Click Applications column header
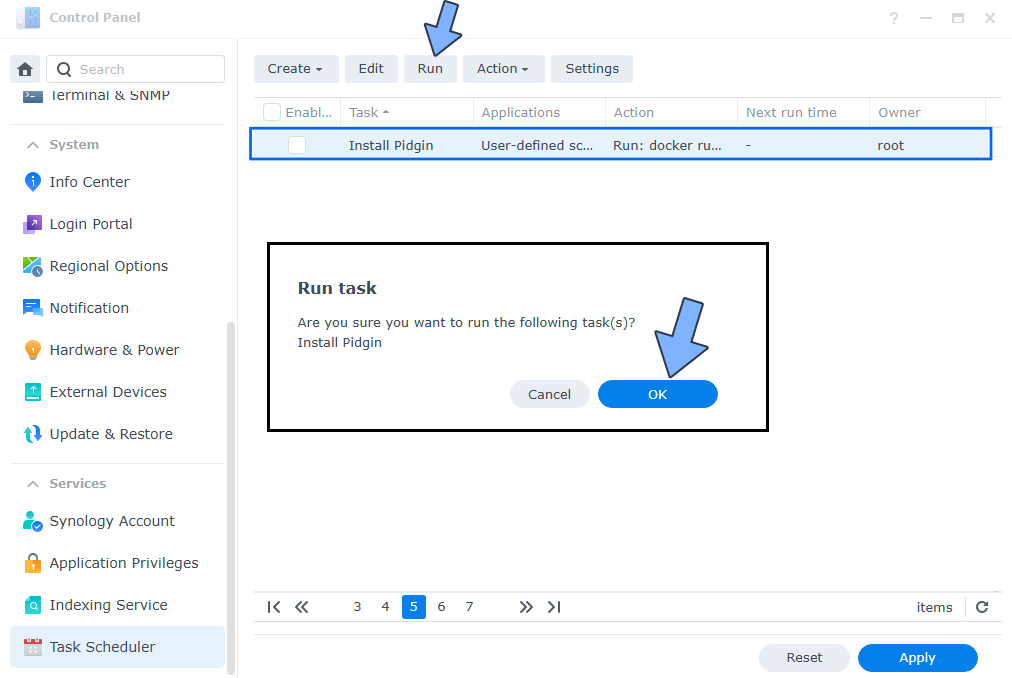Viewport: 1012px width, 678px height. 540,112
